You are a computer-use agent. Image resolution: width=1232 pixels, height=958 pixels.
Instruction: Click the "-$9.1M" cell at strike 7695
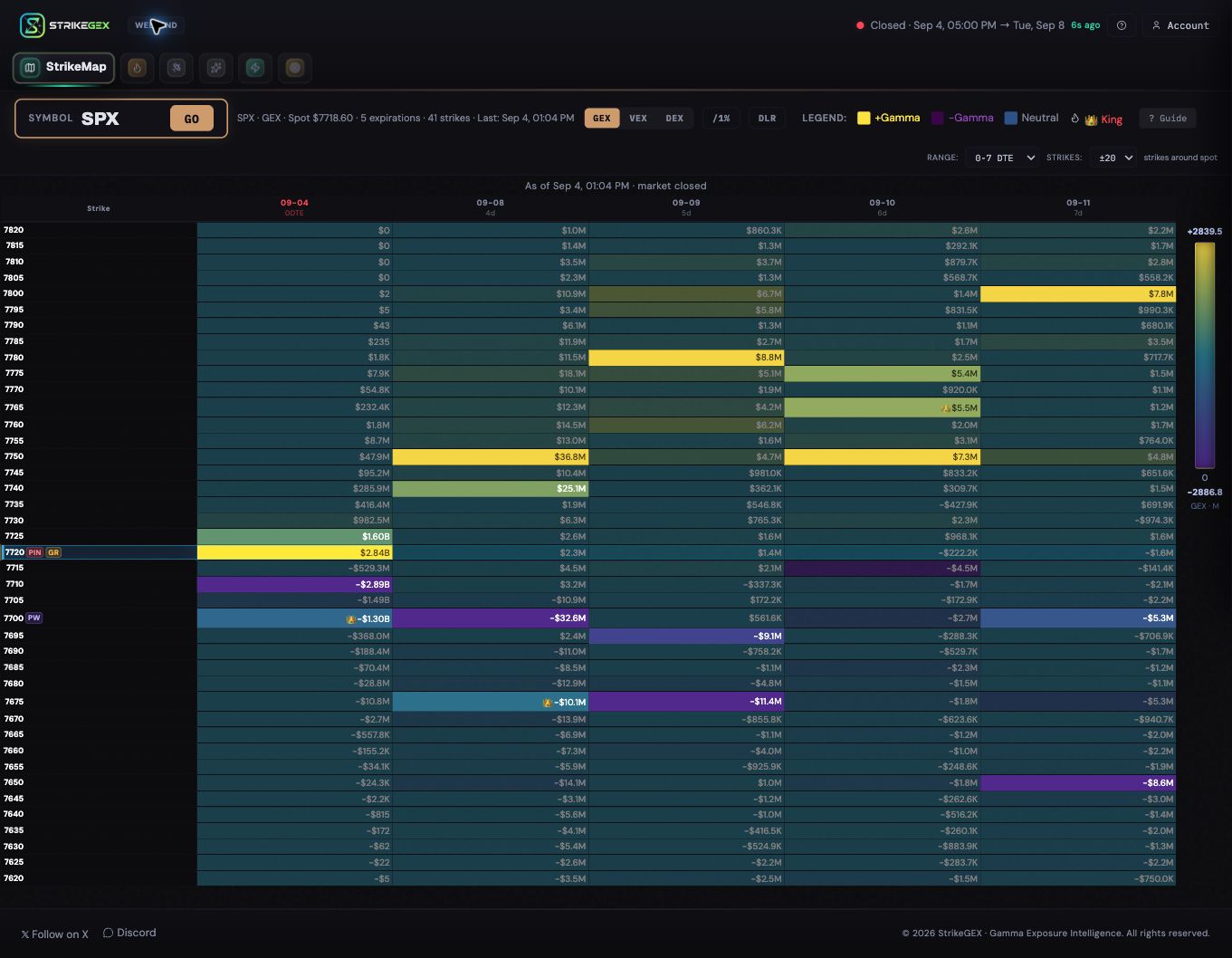(686, 637)
